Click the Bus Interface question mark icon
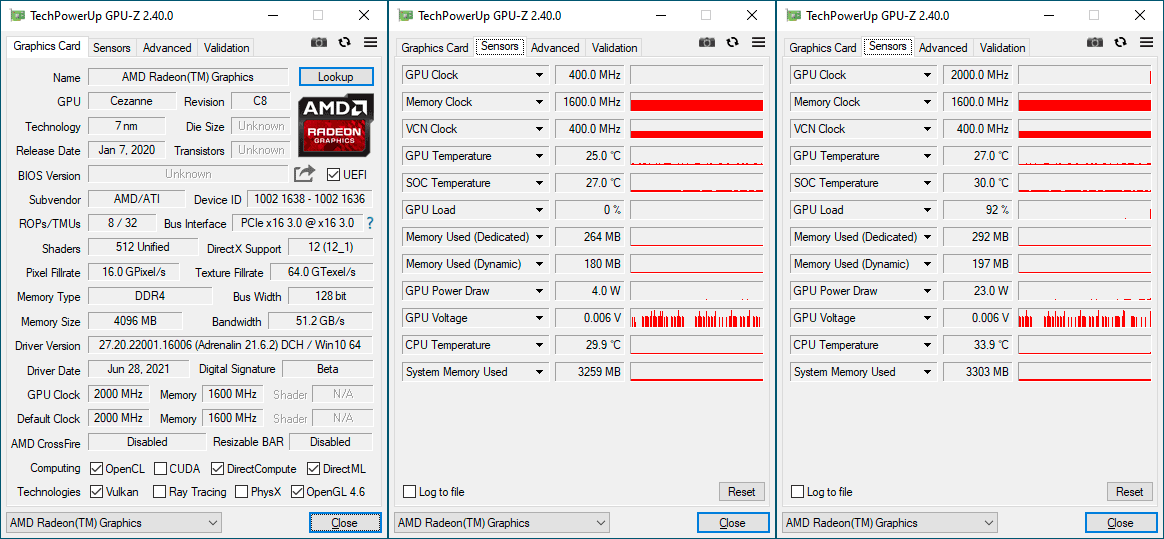The height and width of the screenshot is (539, 1164). coord(369,223)
